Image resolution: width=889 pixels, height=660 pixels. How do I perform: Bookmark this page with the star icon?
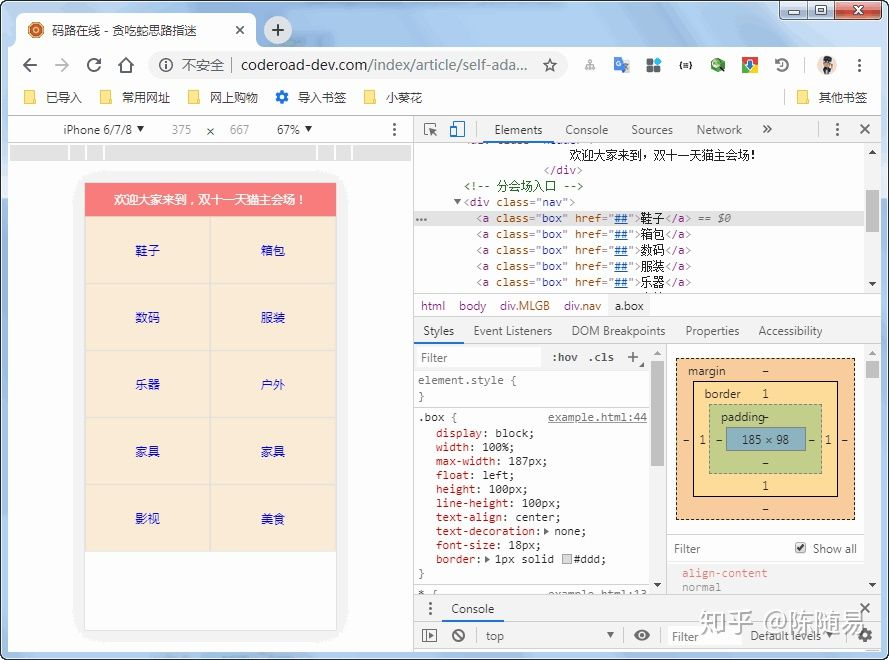[549, 65]
